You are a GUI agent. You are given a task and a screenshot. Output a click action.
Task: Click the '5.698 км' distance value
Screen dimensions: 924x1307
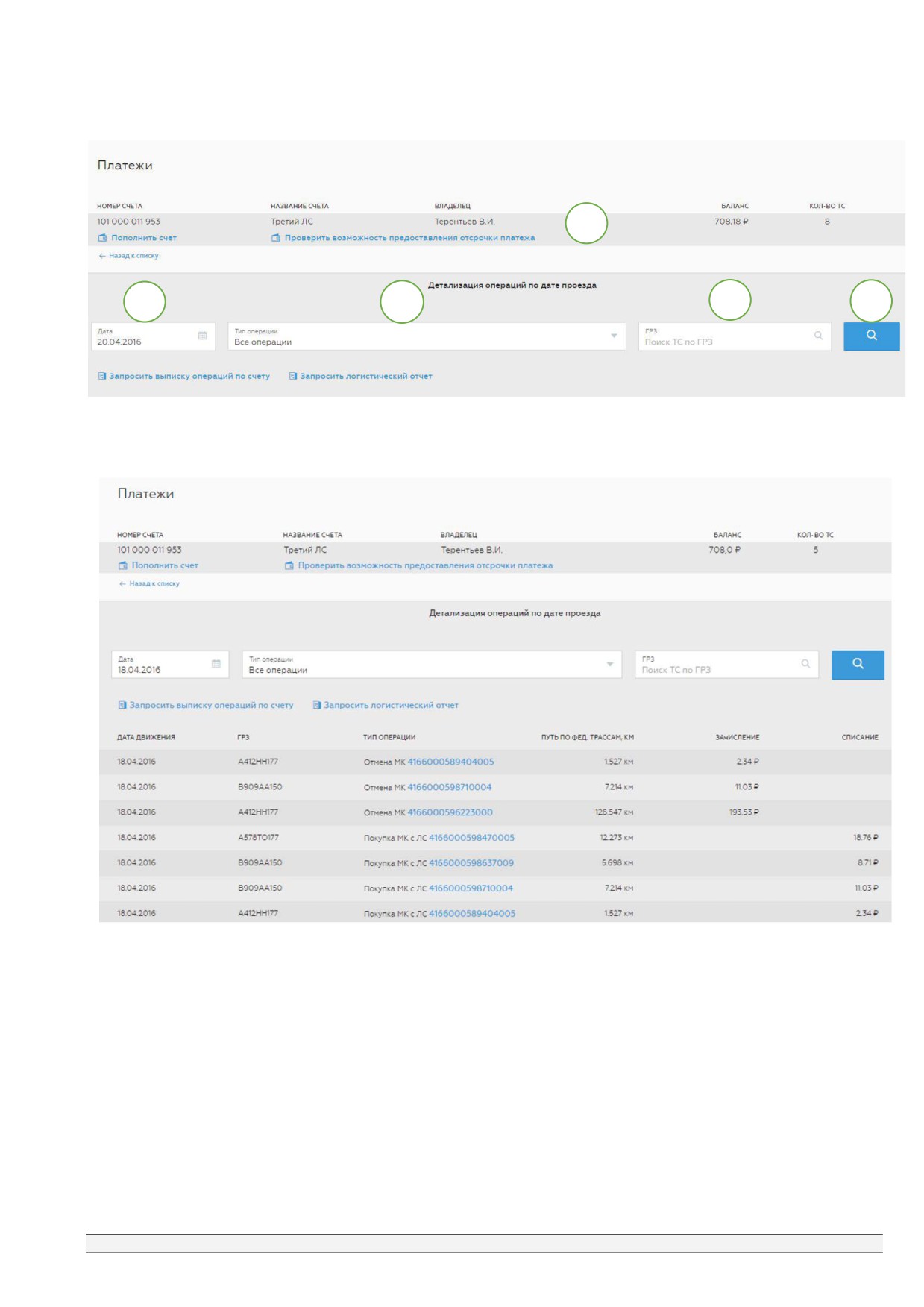617,863
